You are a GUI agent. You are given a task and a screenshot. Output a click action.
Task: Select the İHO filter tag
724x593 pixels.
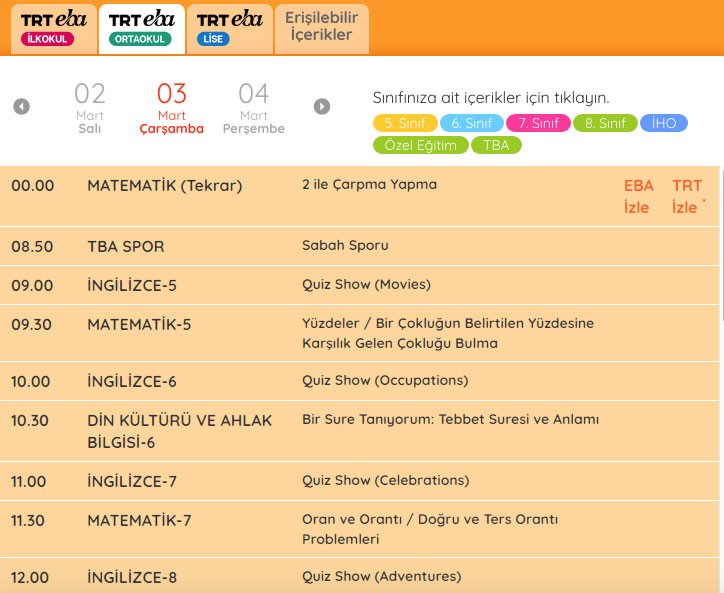[664, 124]
